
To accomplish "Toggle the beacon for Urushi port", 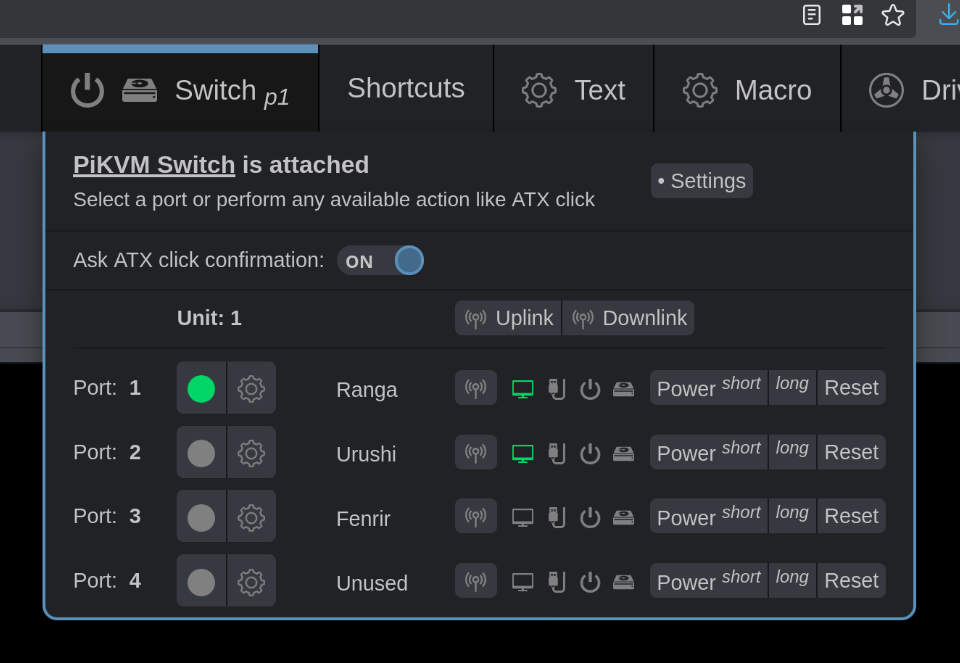I will pos(476,452).
